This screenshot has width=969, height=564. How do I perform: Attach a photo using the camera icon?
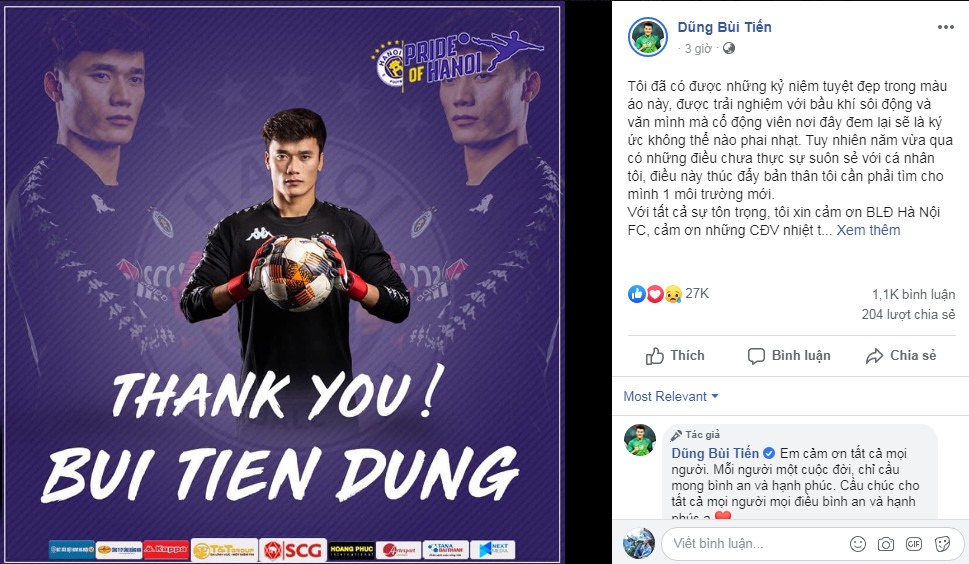(x=886, y=544)
